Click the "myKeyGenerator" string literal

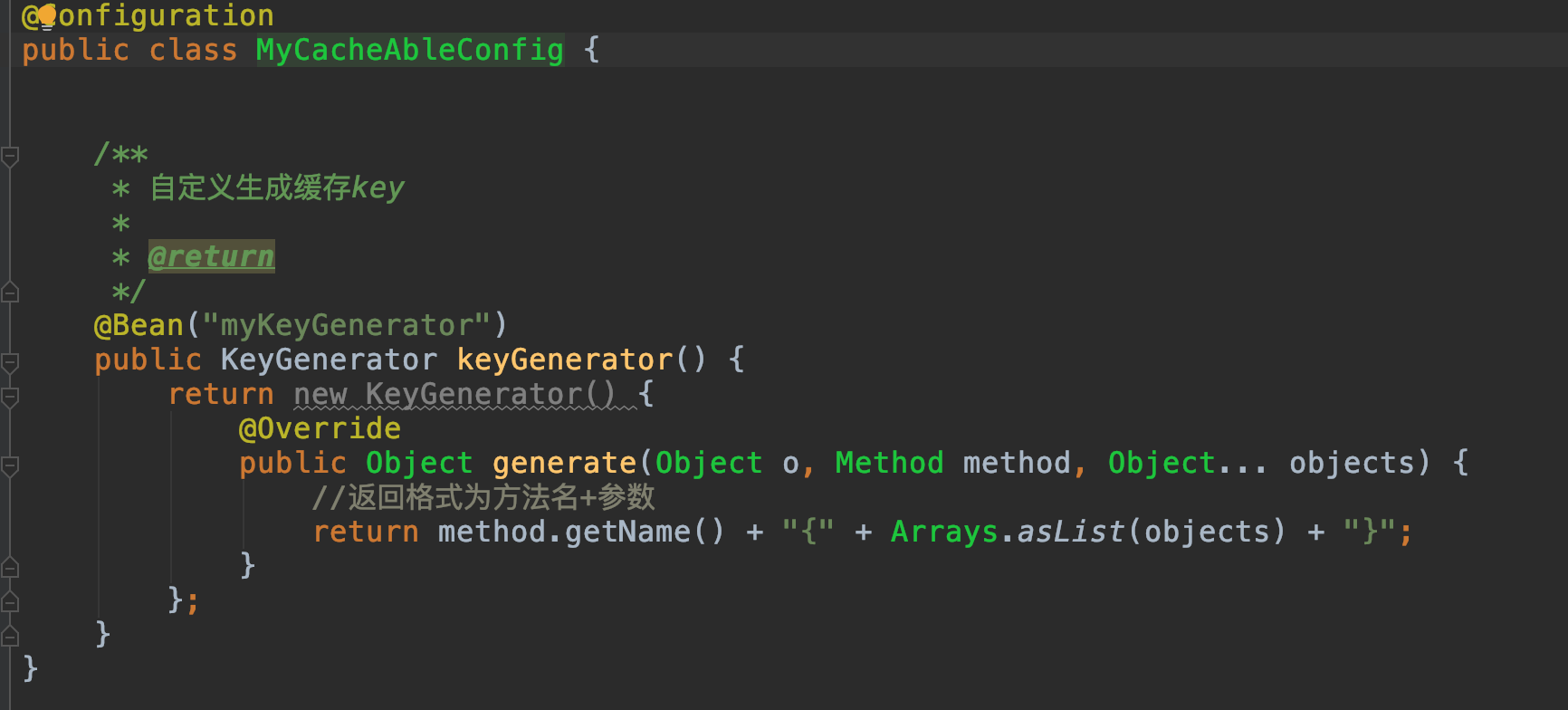pyautogui.click(x=346, y=325)
